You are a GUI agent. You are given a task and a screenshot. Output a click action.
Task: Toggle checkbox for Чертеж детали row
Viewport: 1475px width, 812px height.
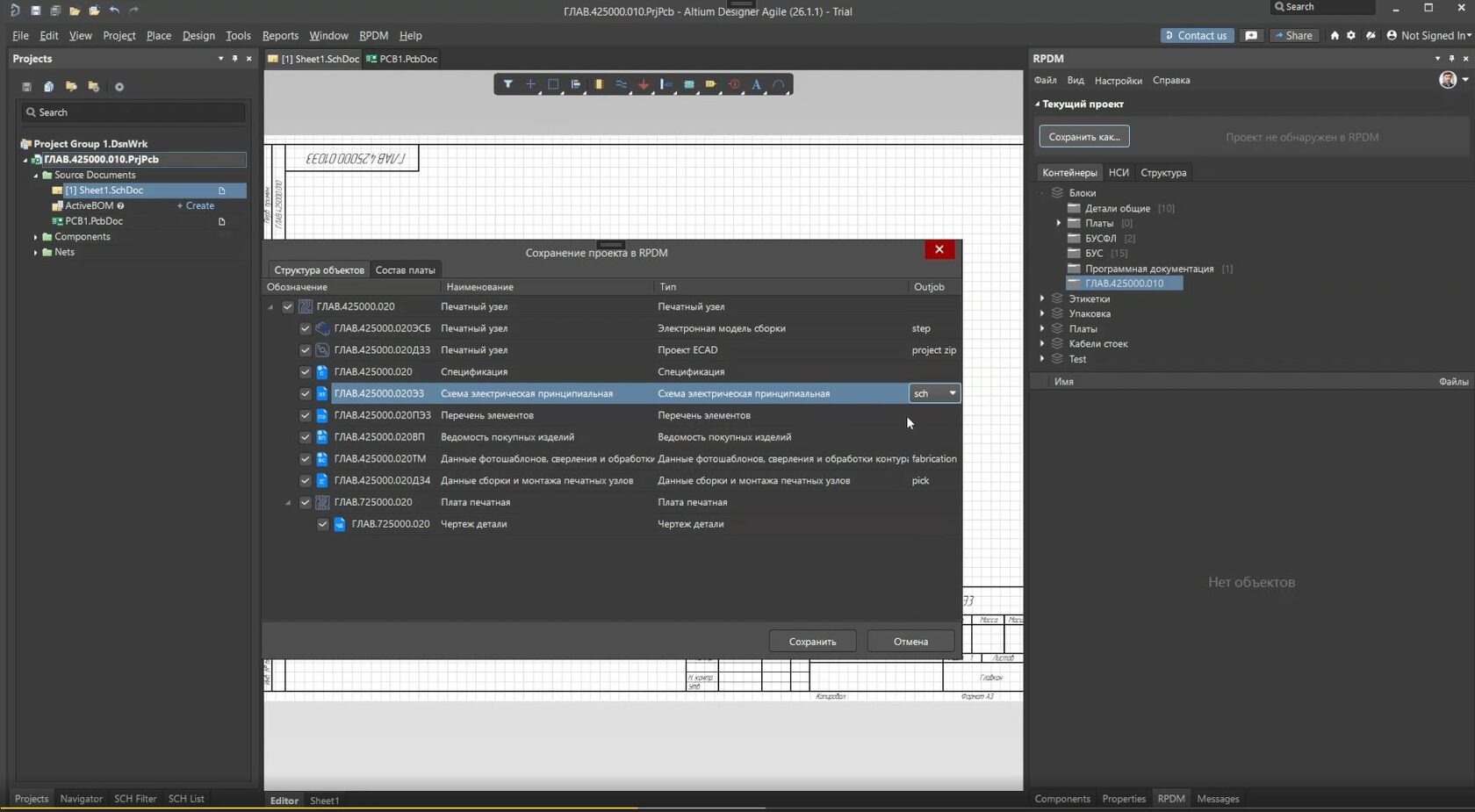point(323,524)
